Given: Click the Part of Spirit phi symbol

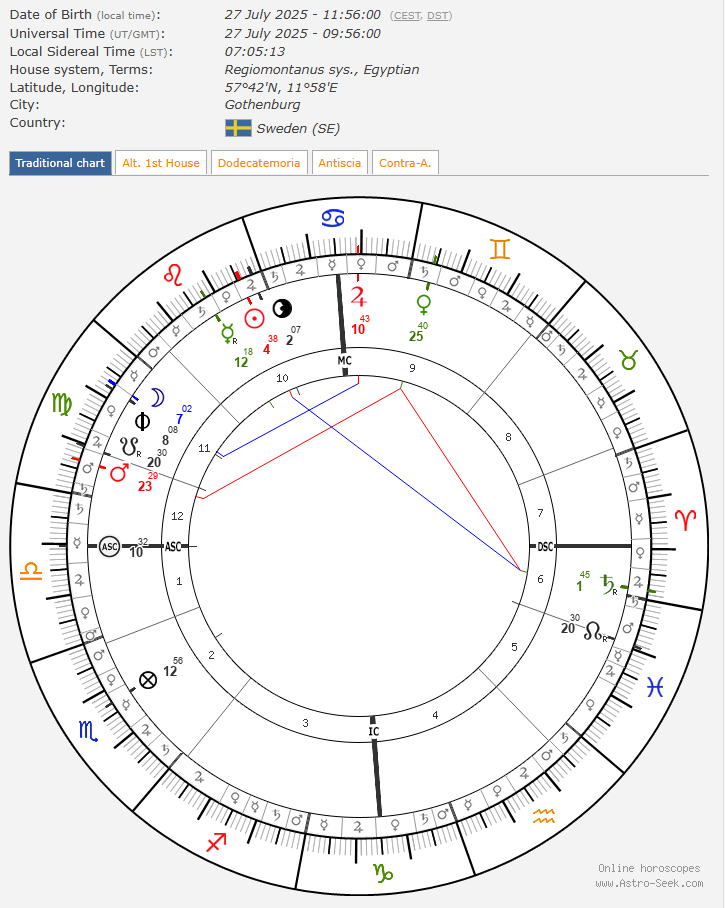Looking at the screenshot, I should click(x=142, y=421).
